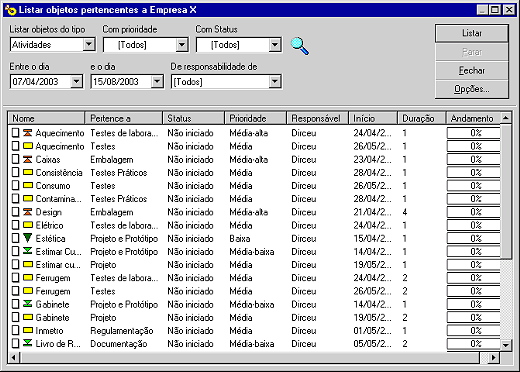Click the yellow icon next to Inmetro

28,330
